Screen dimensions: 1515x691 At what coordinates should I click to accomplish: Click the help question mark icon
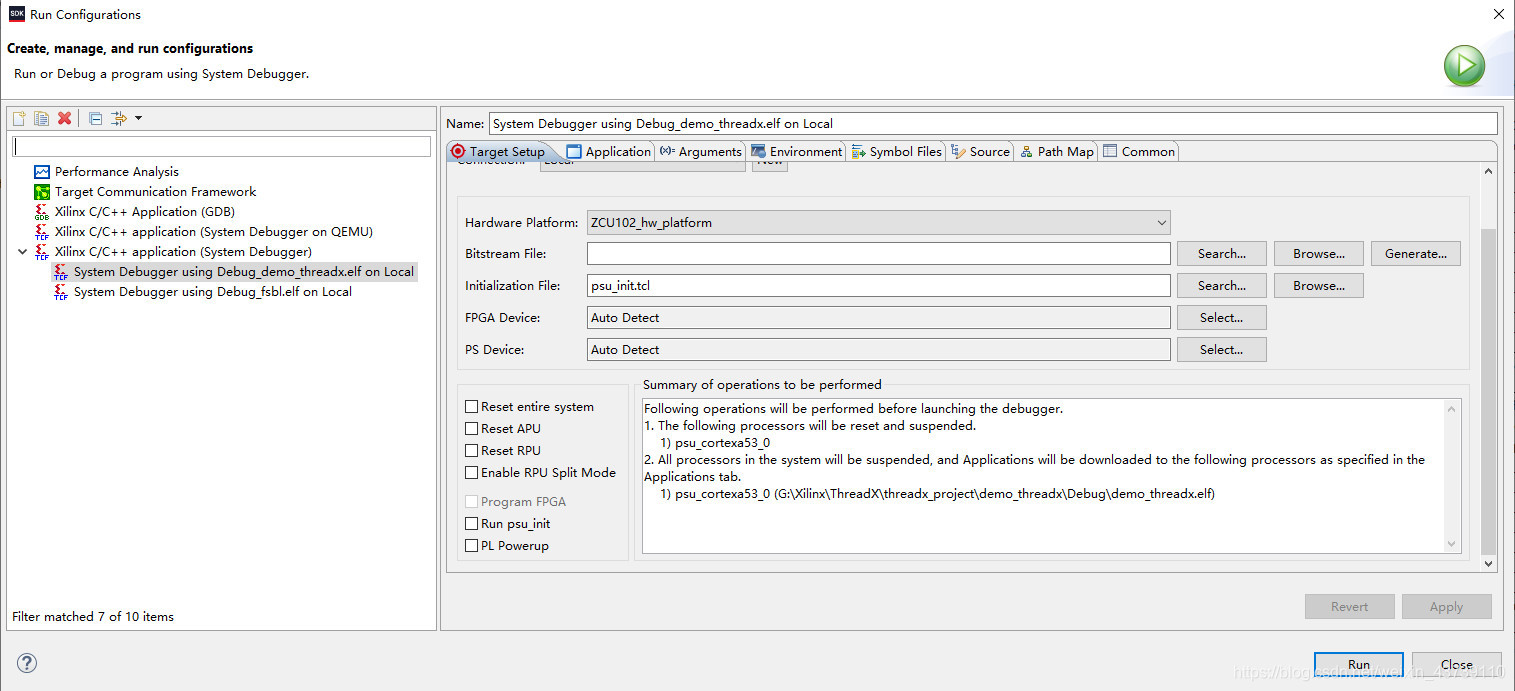(x=27, y=663)
